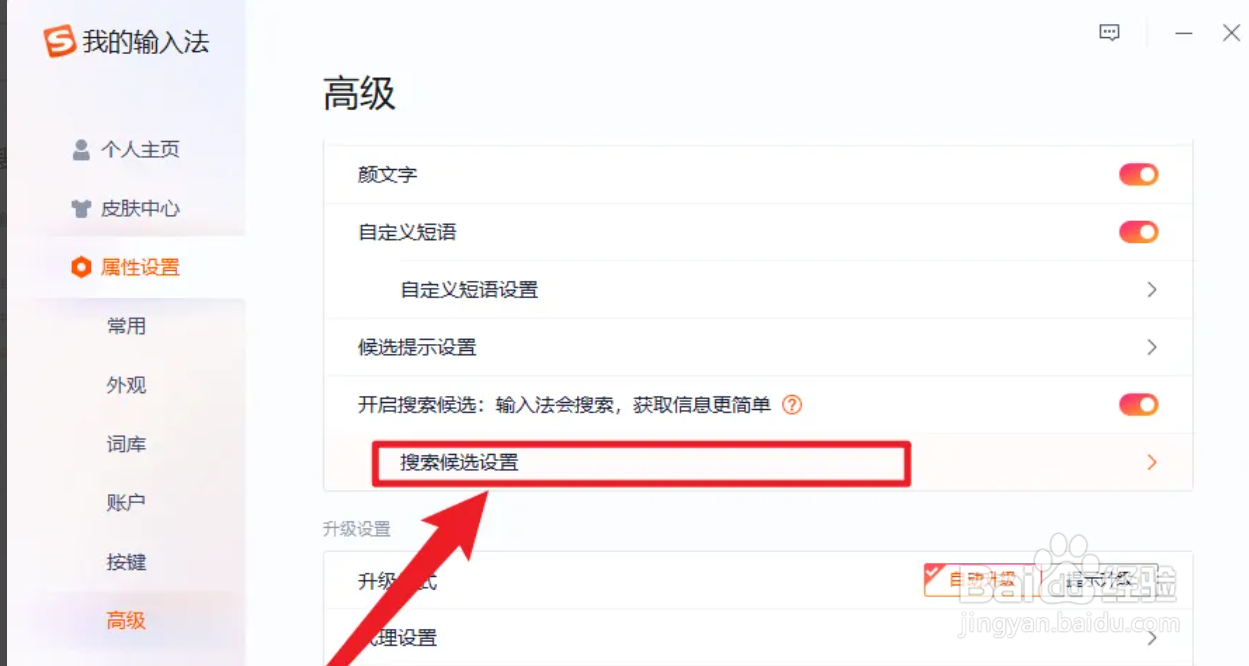Switch to the 常用 settings tab
This screenshot has height=666, width=1249.
(x=127, y=326)
